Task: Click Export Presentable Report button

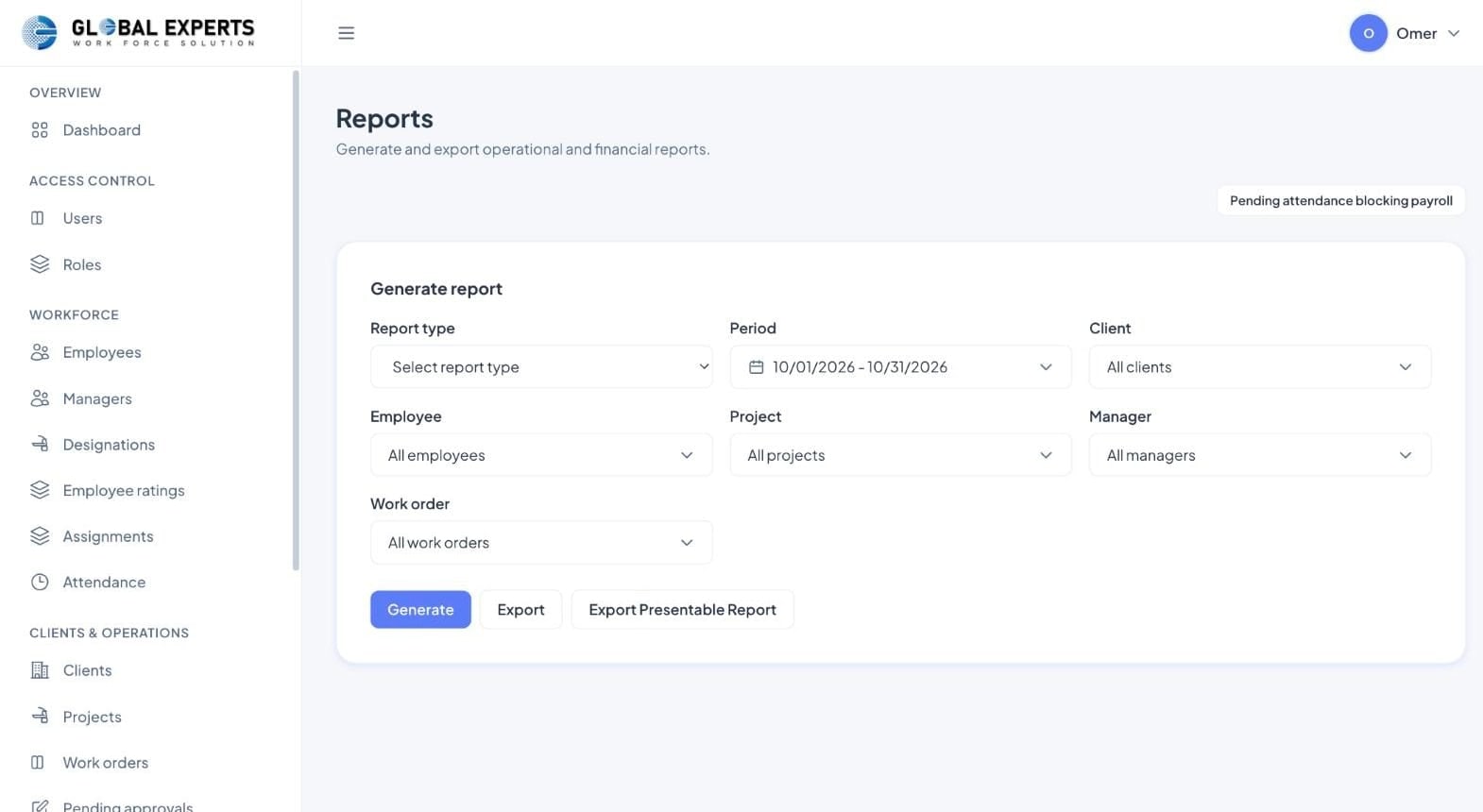Action: point(682,610)
